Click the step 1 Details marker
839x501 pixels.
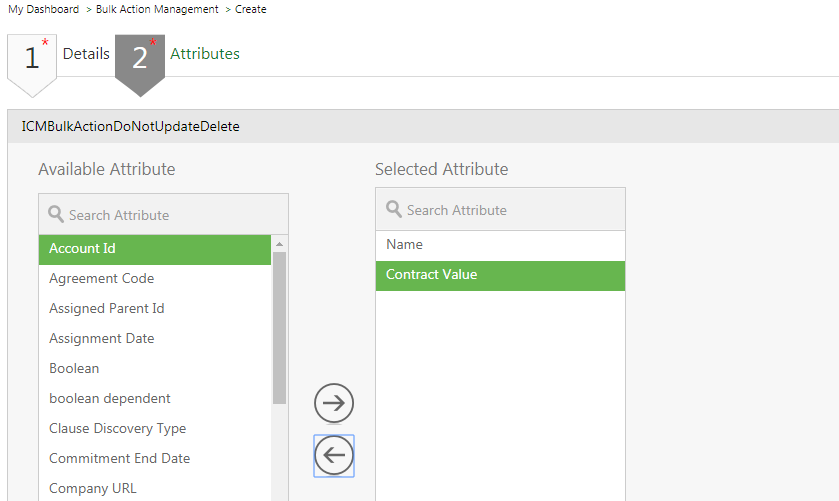[x=32, y=58]
